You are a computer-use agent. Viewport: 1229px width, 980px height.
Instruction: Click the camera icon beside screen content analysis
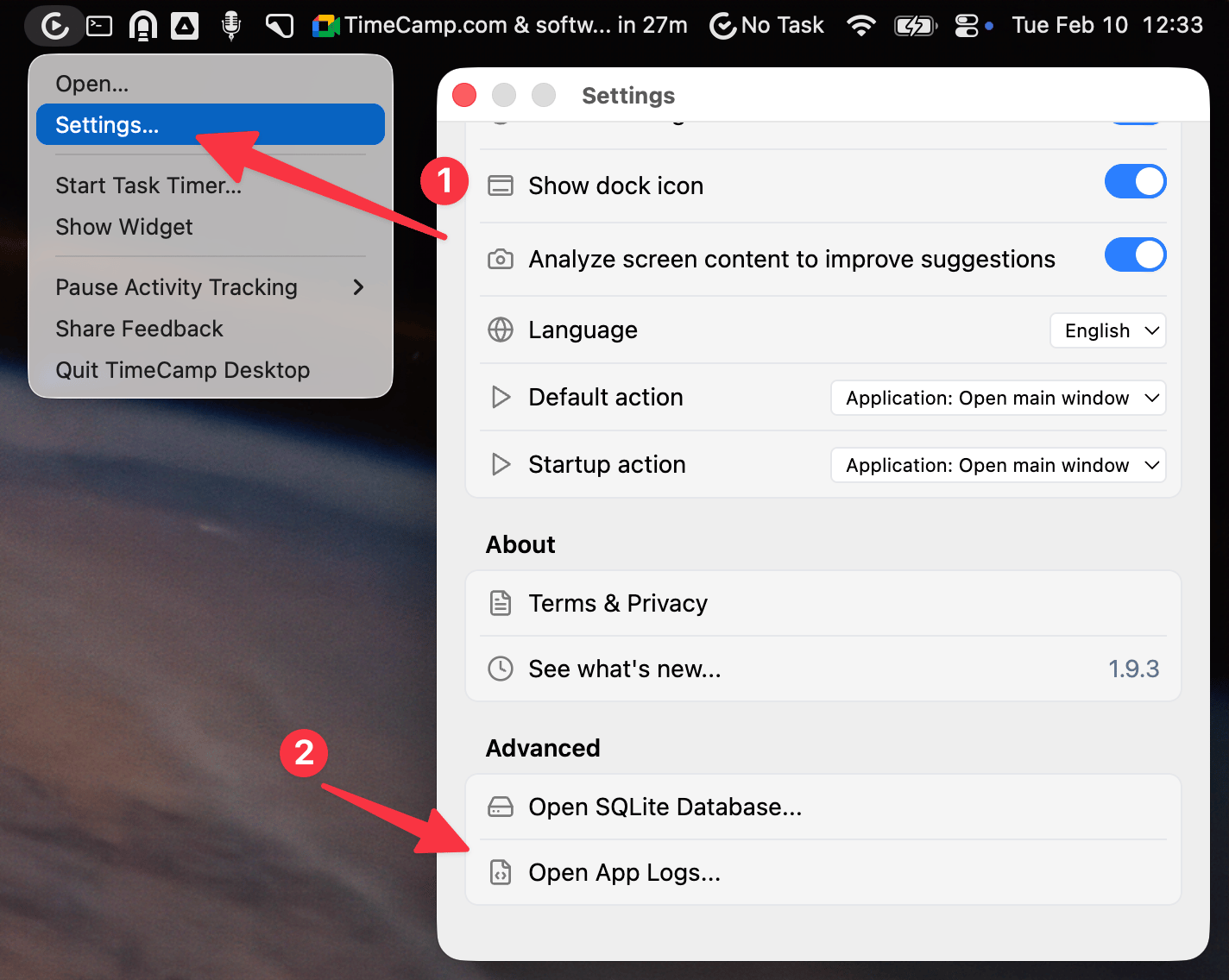click(501, 258)
